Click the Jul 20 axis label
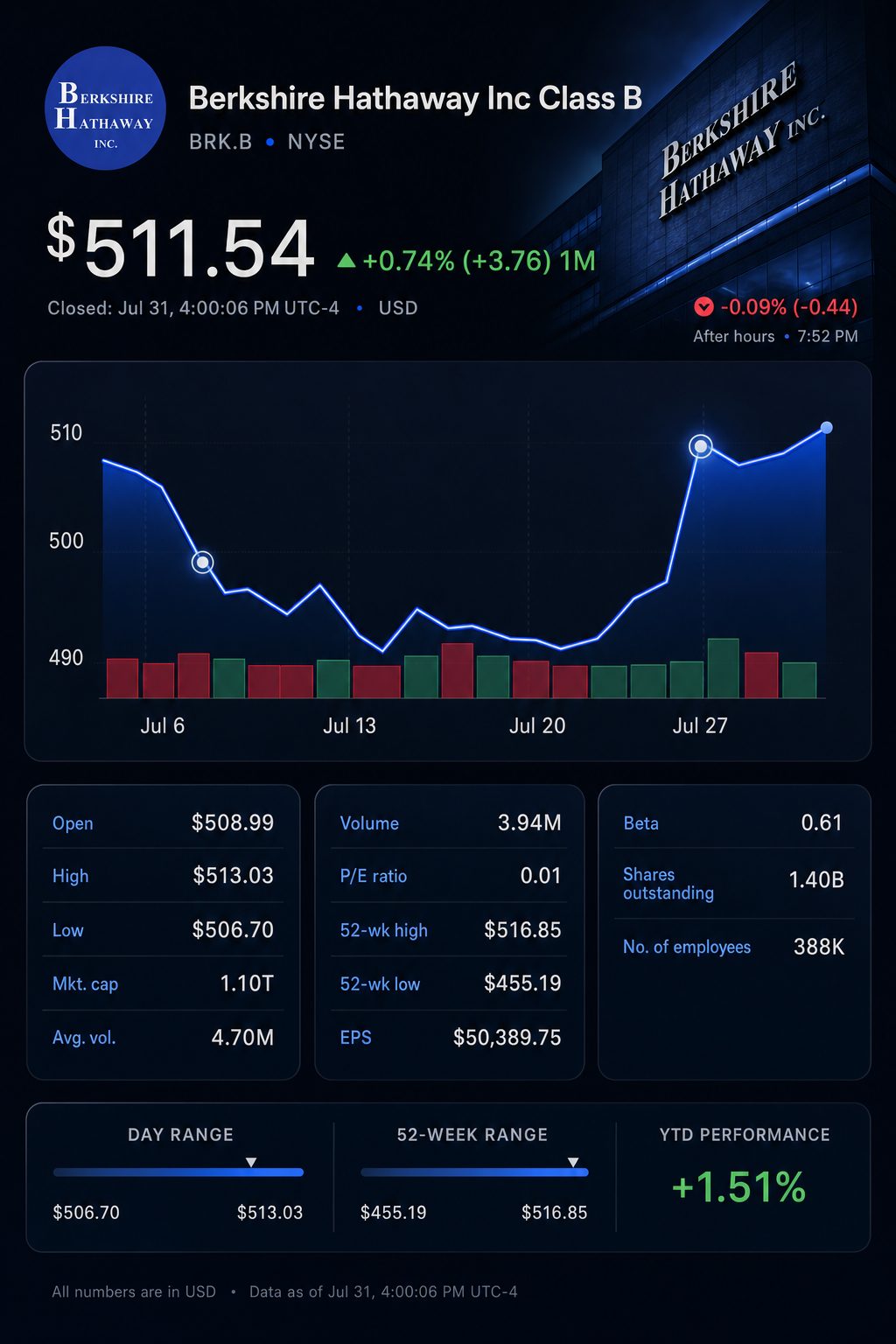This screenshot has width=896, height=1344. click(x=537, y=725)
